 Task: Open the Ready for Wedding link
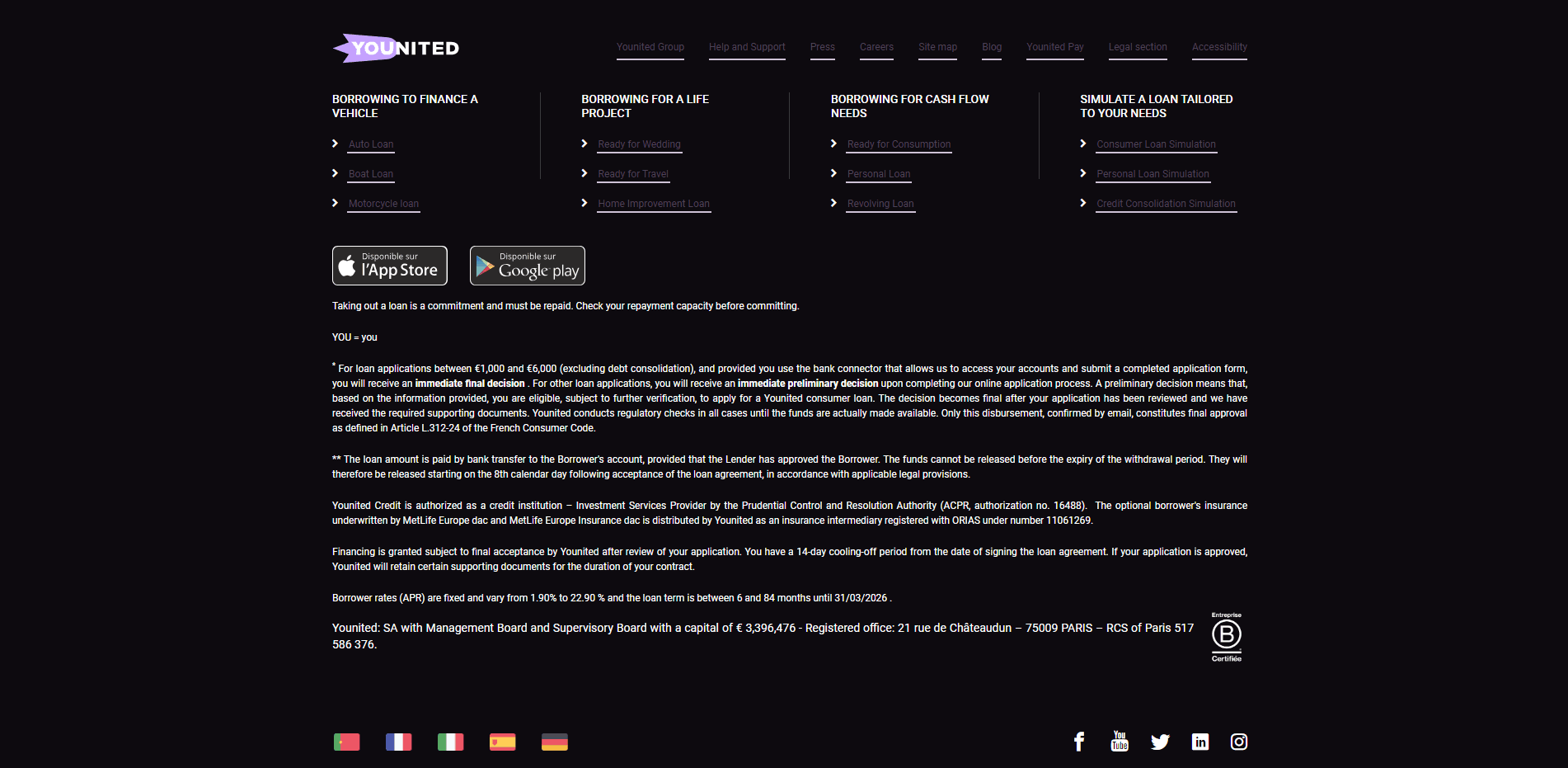[639, 144]
